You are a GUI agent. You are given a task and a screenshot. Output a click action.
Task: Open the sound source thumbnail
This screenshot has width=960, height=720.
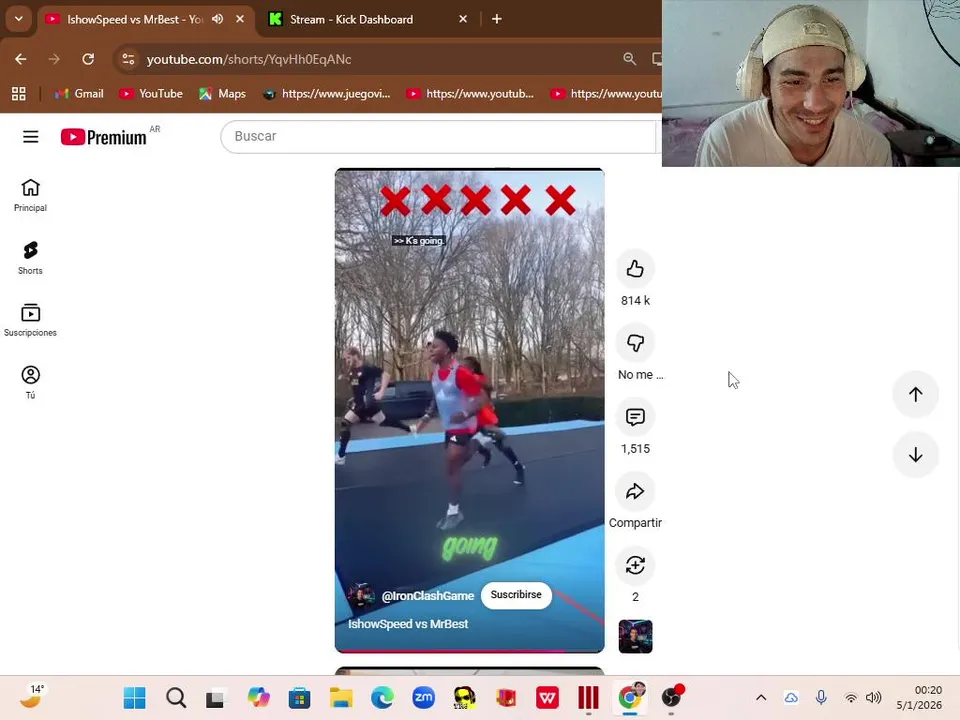pos(635,636)
